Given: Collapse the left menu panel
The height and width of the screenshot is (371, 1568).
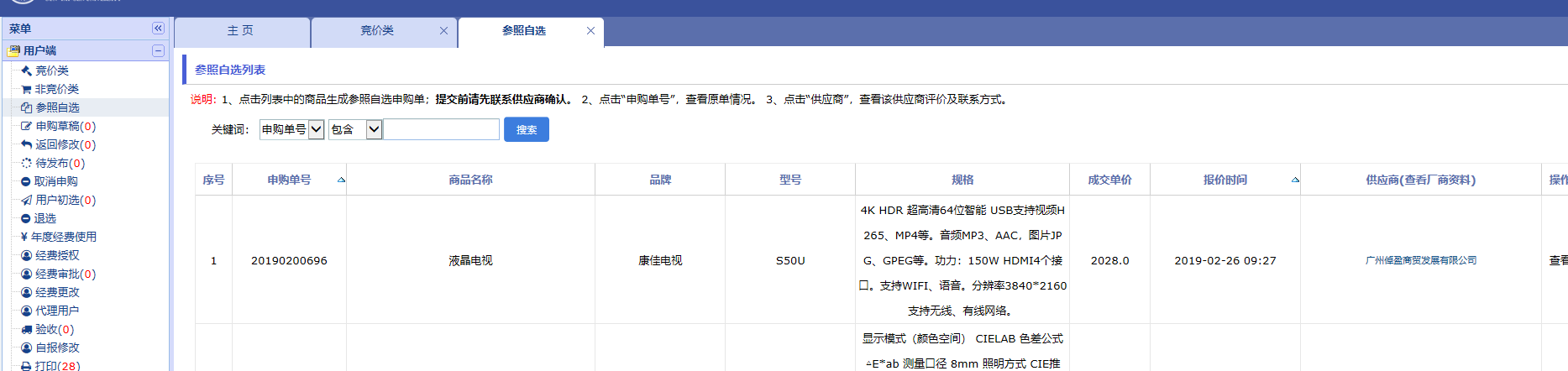Looking at the screenshot, I should point(158,29).
